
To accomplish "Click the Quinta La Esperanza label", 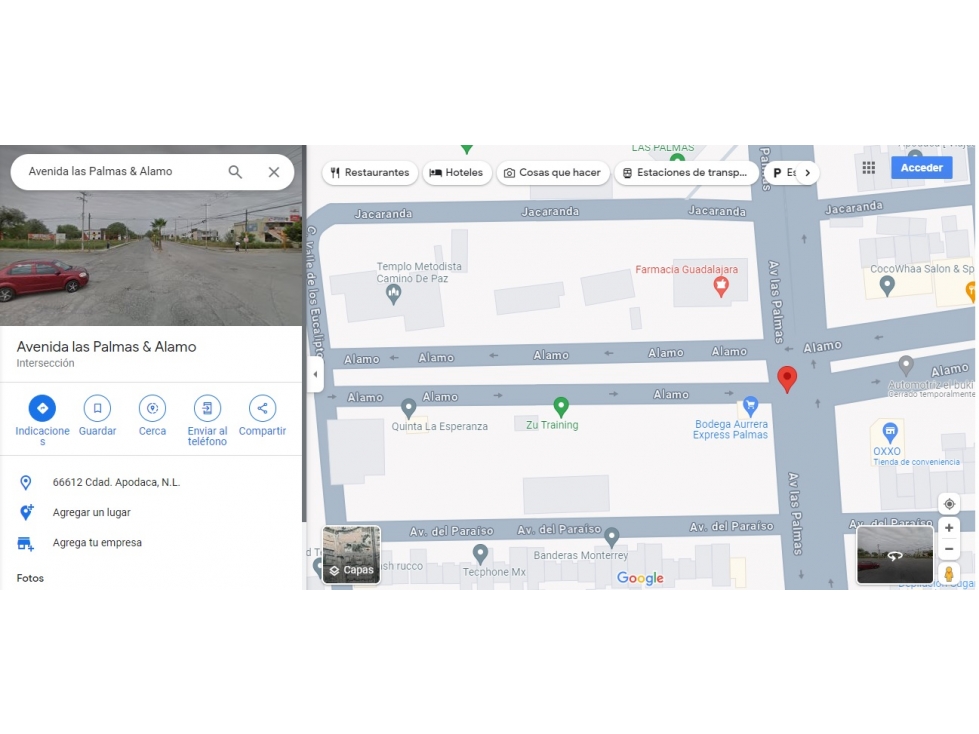I will 440,426.
